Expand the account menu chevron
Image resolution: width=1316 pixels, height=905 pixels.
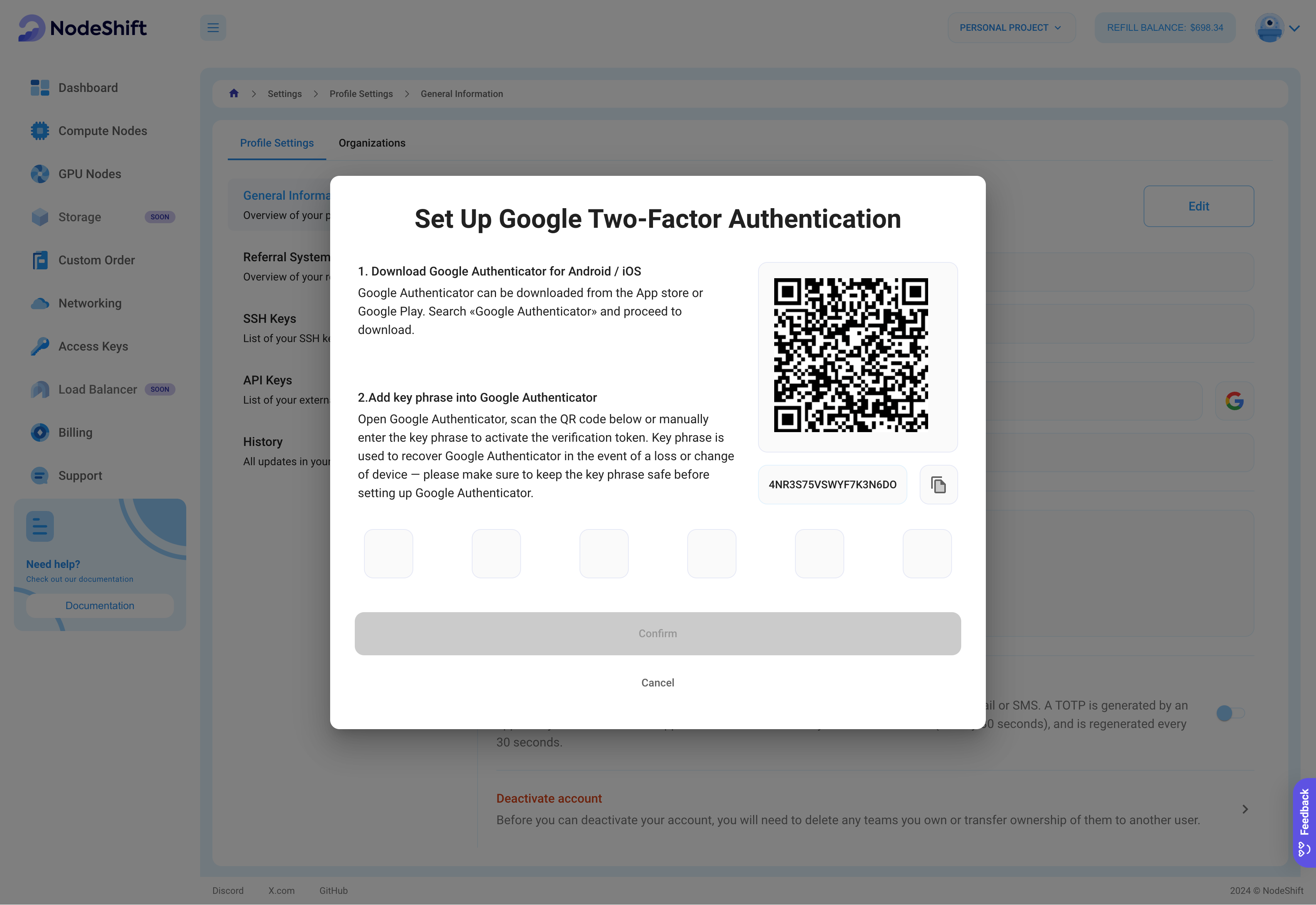click(x=1294, y=28)
